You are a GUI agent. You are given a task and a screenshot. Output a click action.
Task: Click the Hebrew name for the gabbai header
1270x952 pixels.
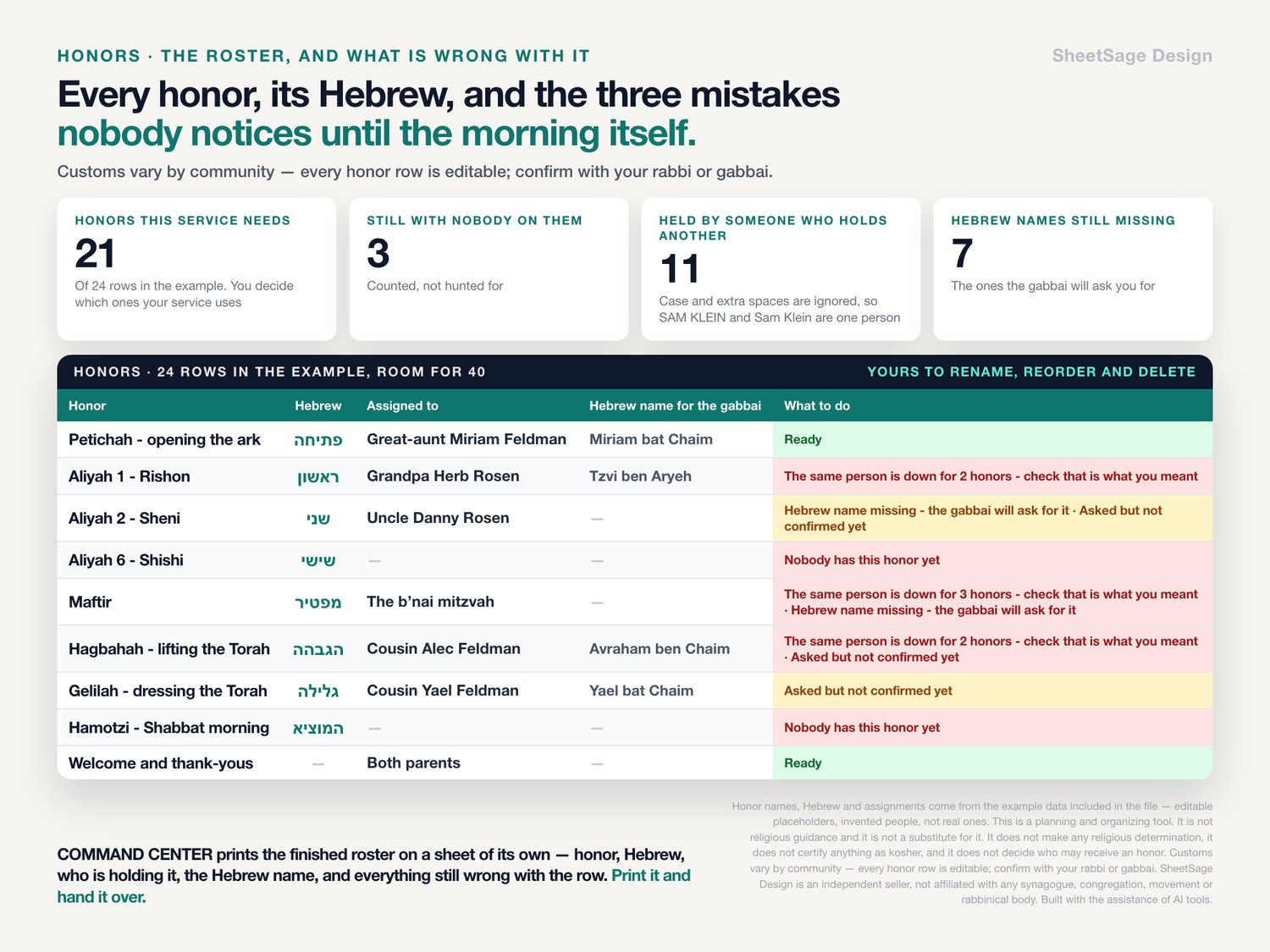[x=675, y=406]
